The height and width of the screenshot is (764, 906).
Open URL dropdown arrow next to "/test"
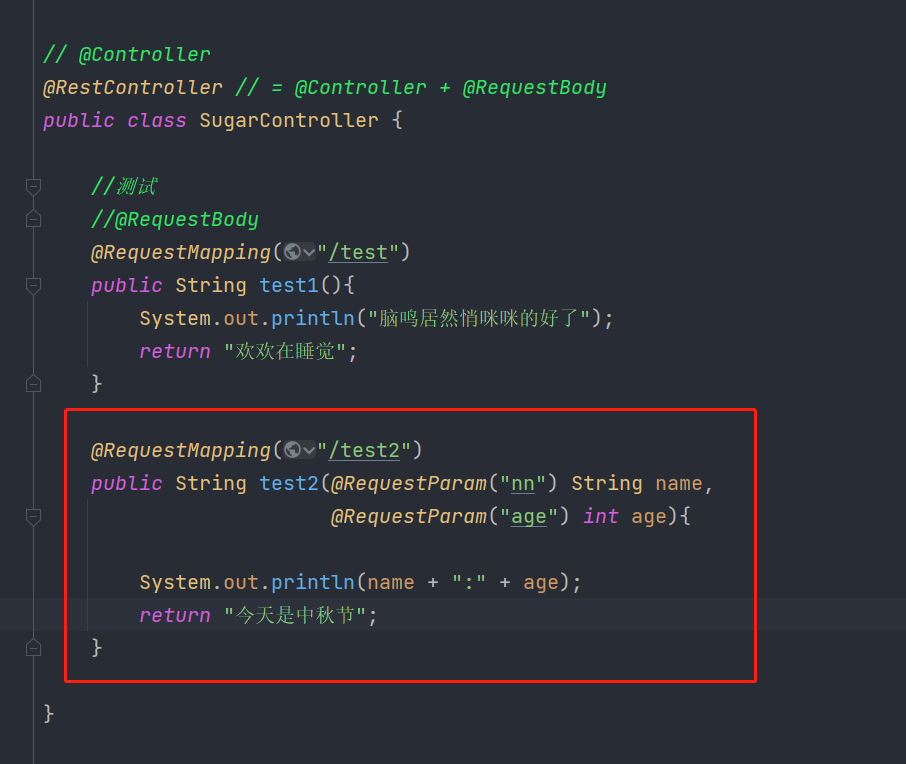pos(309,253)
